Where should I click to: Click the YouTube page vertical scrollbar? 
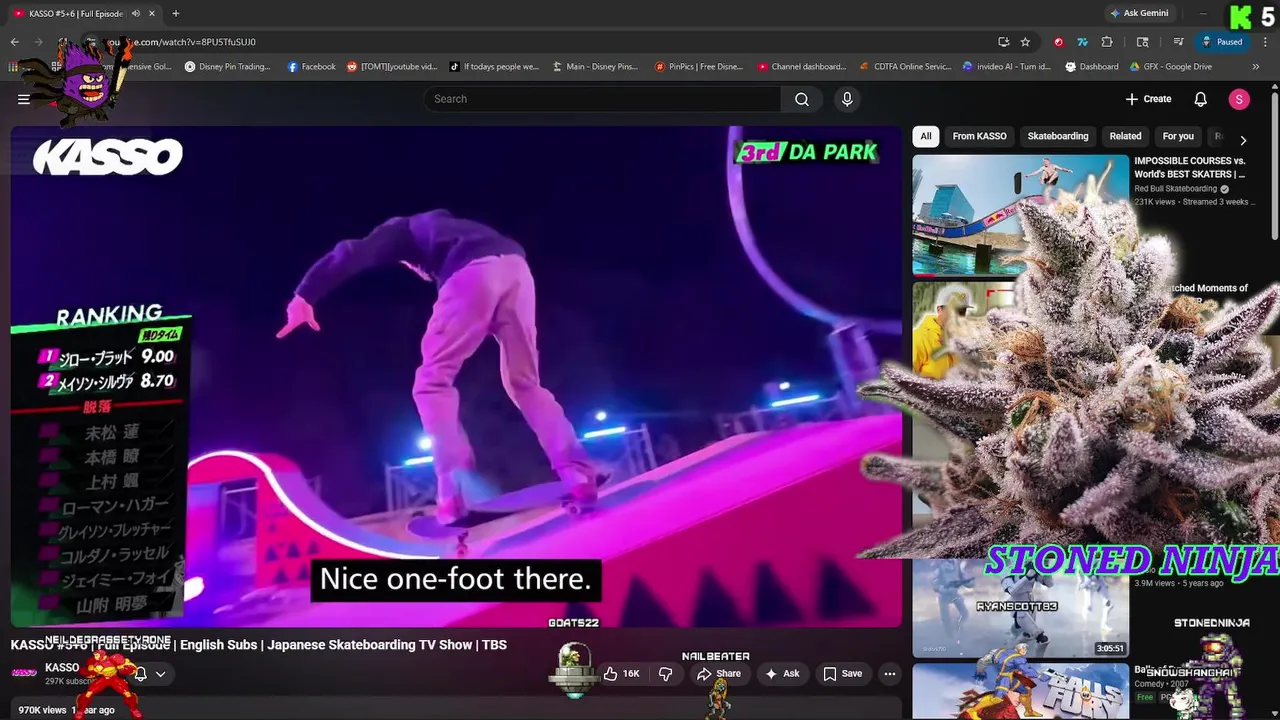coord(1275,165)
